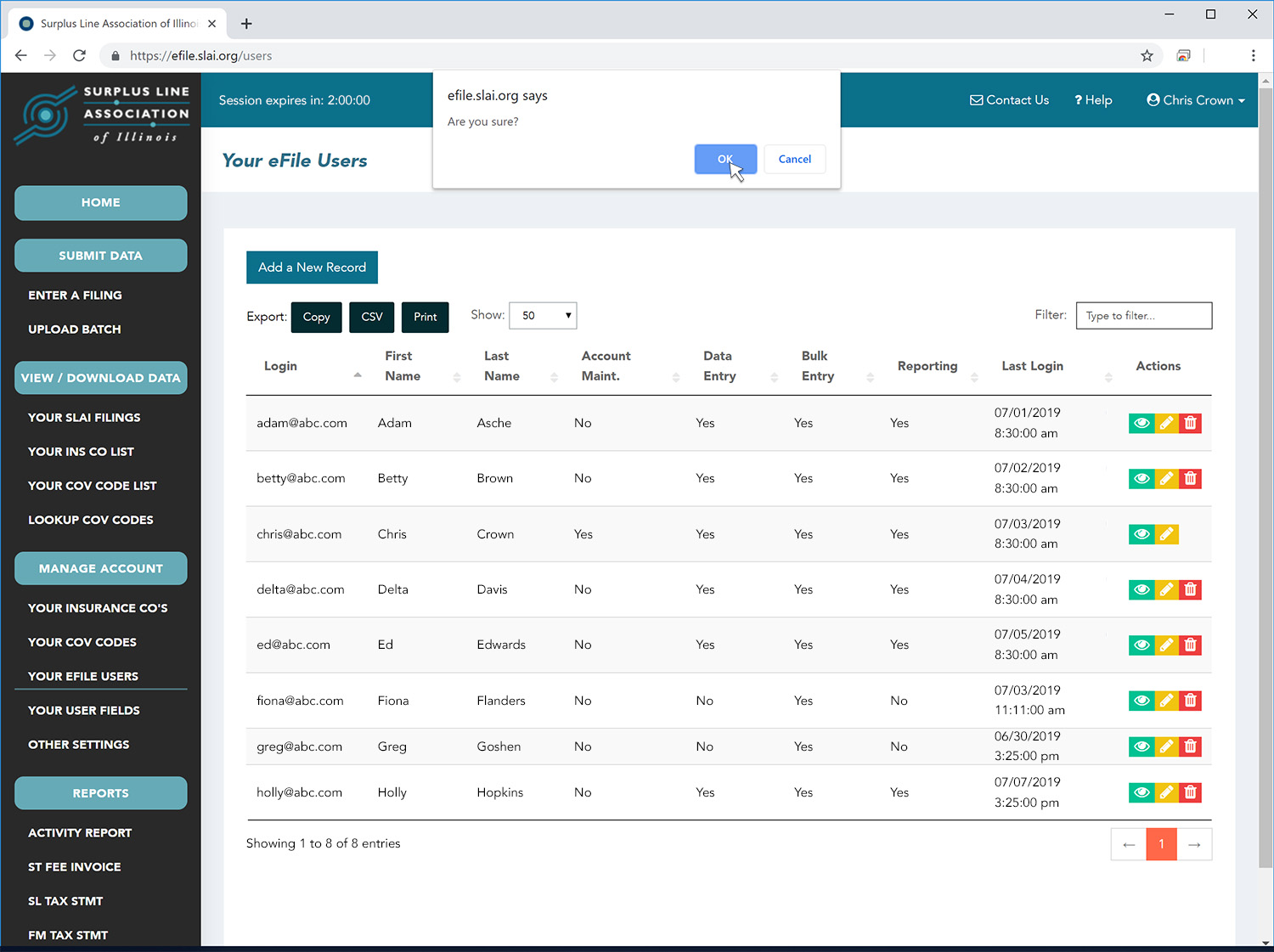
Task: Edit betty@abc.com using the yellow pencil icon
Action: click(x=1166, y=479)
